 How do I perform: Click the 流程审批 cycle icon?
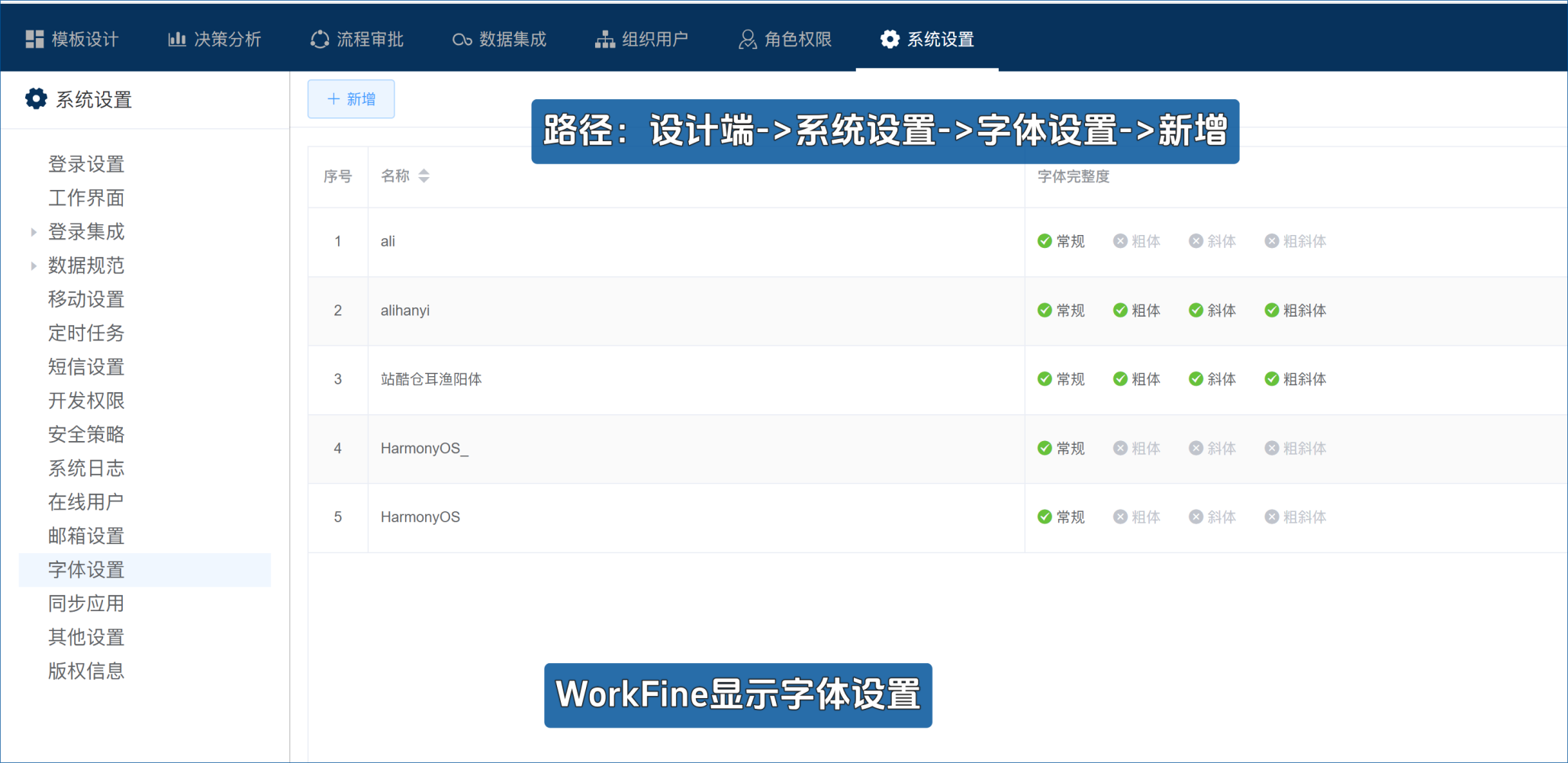tap(320, 40)
